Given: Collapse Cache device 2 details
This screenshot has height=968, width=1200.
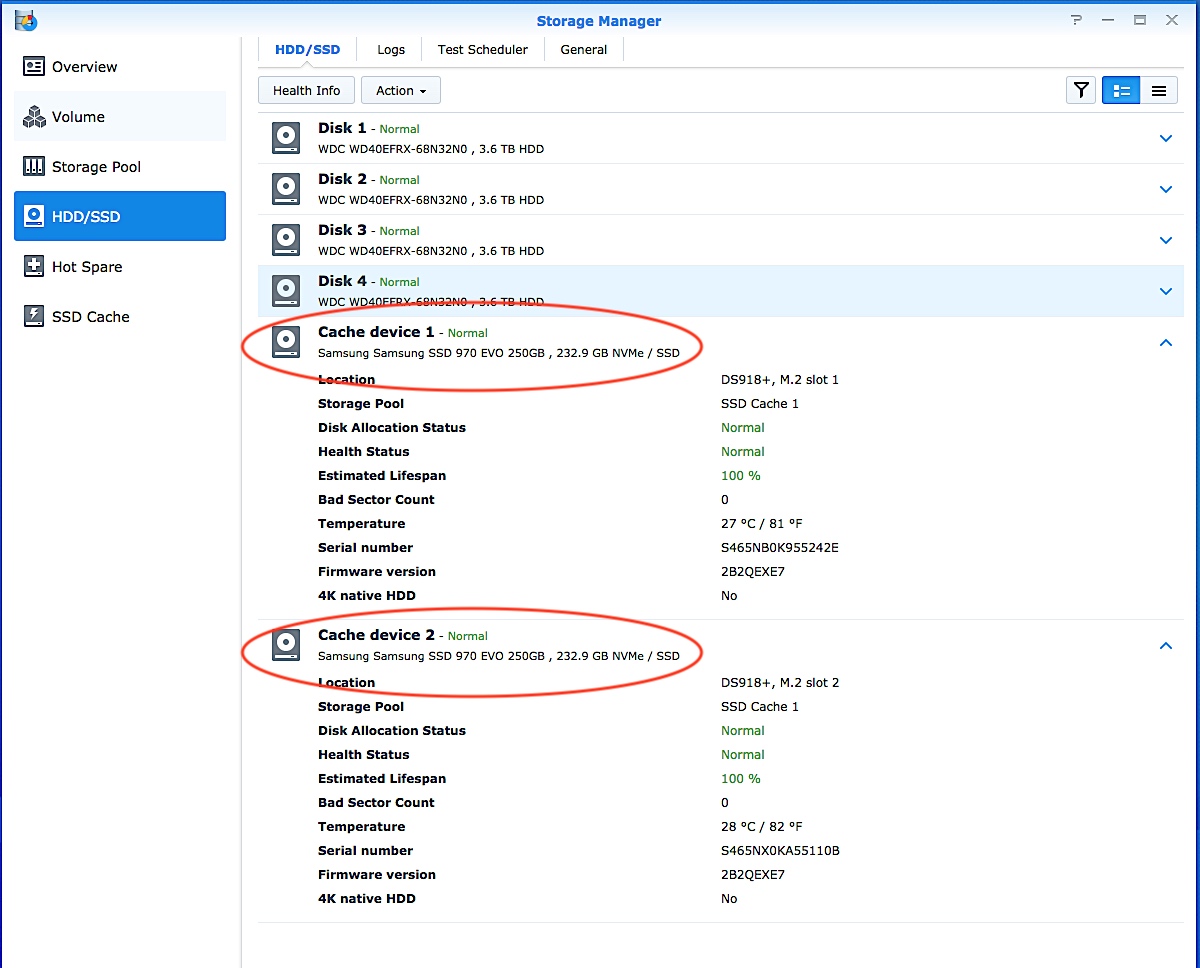Looking at the screenshot, I should click(1165, 646).
